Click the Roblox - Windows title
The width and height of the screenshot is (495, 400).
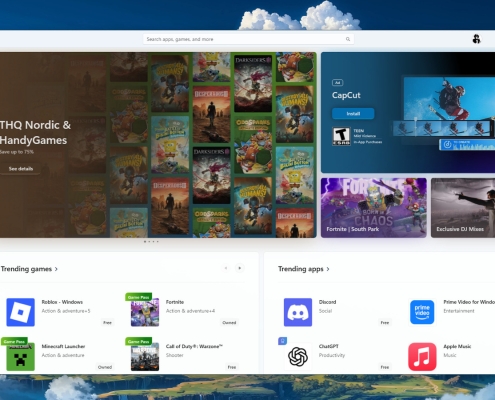[62, 302]
